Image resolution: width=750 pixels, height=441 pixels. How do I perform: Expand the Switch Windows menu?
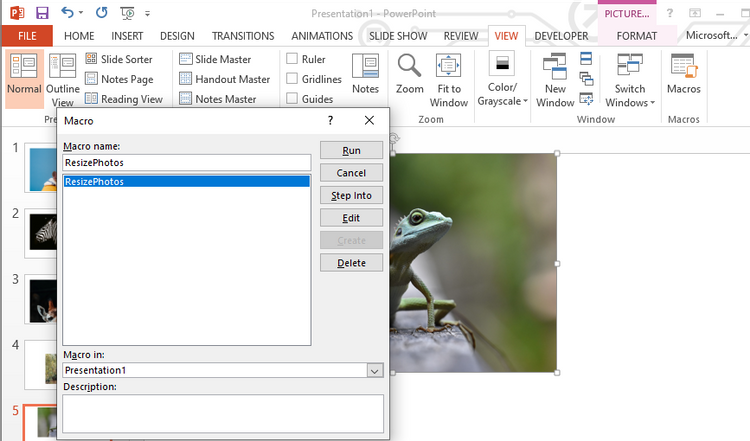click(x=630, y=80)
